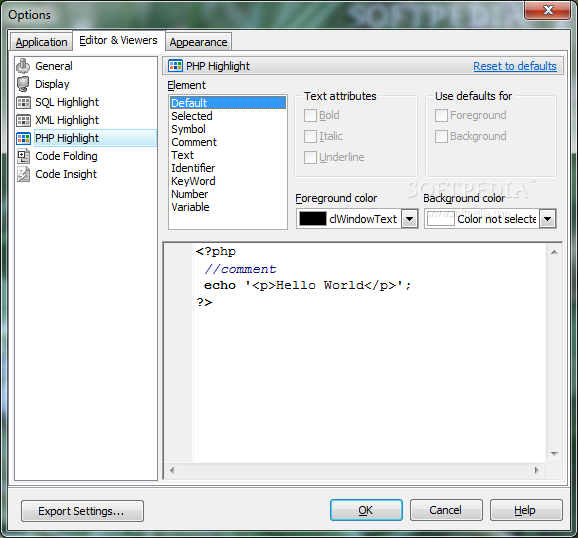Image resolution: width=578 pixels, height=538 pixels.
Task: Switch to the Application tab
Action: [41, 42]
